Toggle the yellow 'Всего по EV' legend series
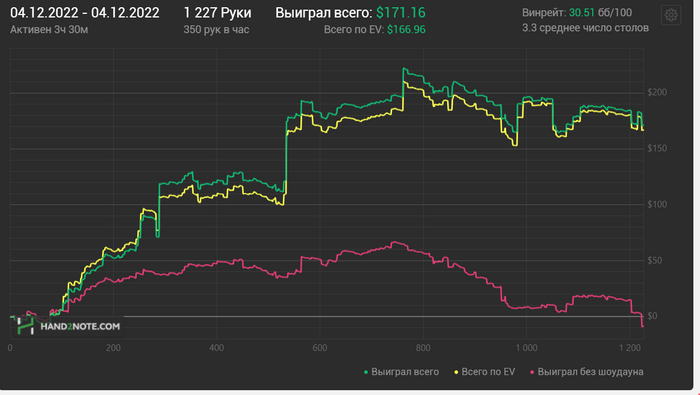The height and width of the screenshot is (395, 700). [484, 372]
